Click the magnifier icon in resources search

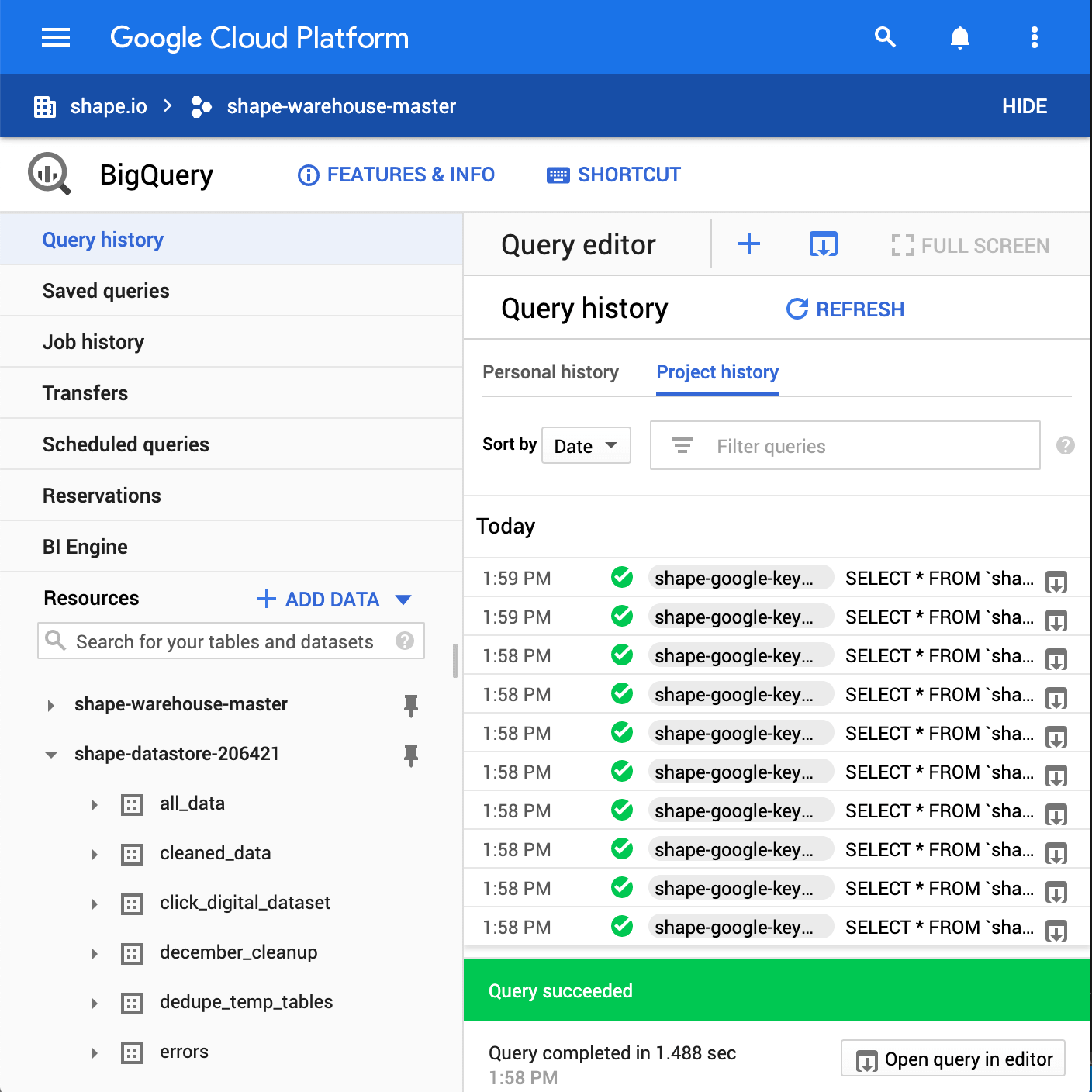point(55,640)
